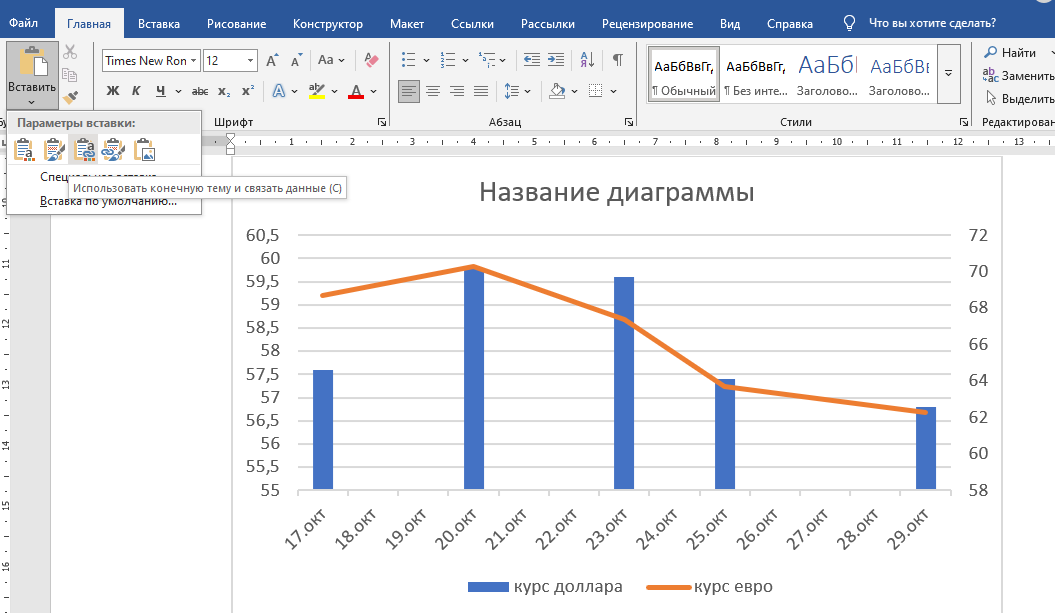Switch to the Вставка ribbon tab
The image size is (1055, 613).
tap(159, 23)
